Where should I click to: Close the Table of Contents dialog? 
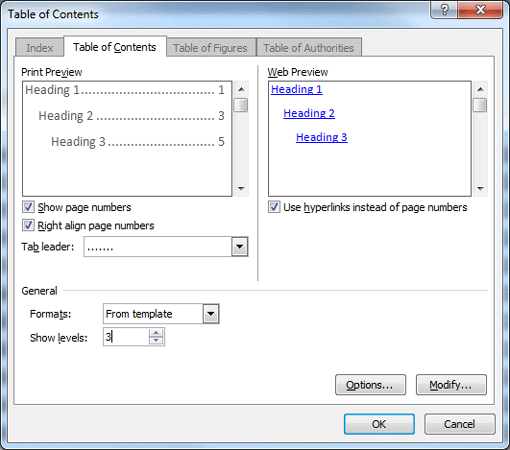click(x=480, y=10)
